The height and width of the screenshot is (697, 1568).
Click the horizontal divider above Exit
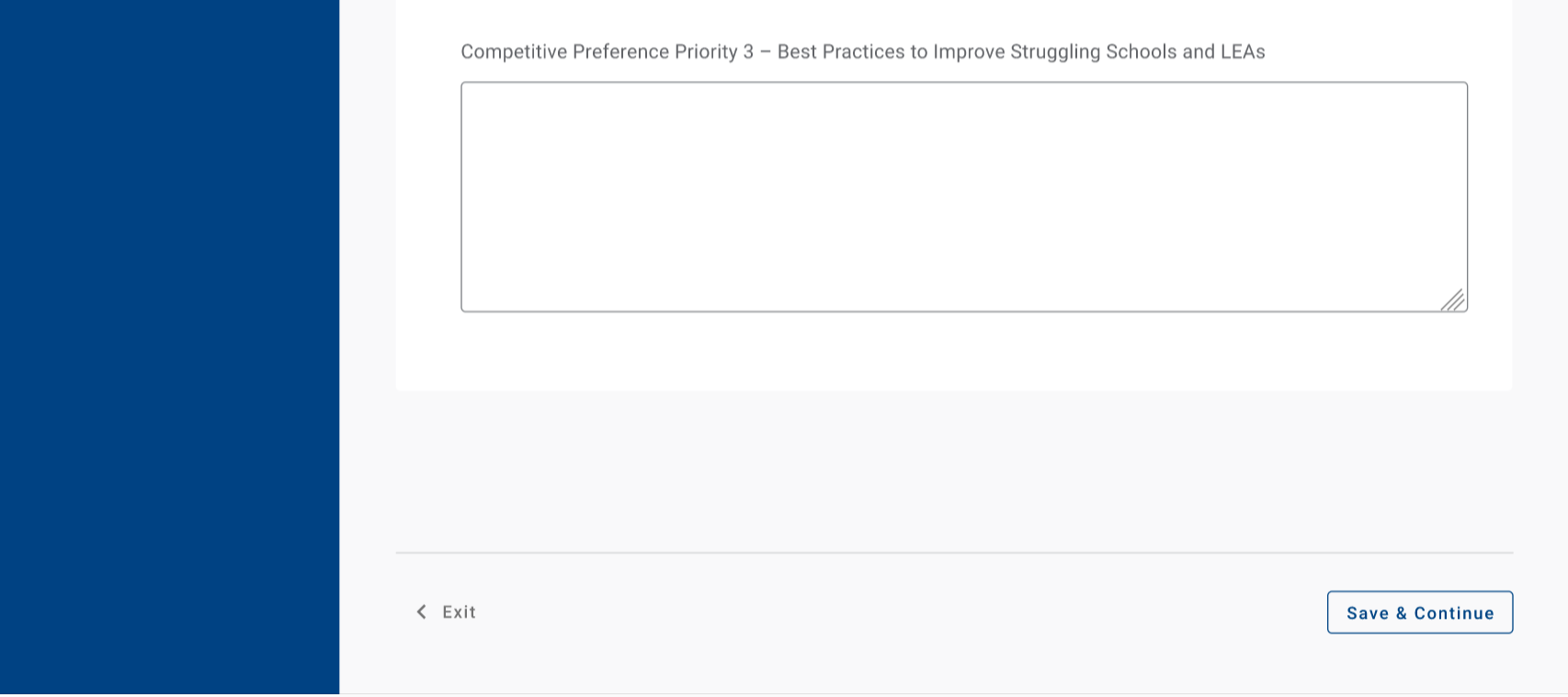coord(954,553)
